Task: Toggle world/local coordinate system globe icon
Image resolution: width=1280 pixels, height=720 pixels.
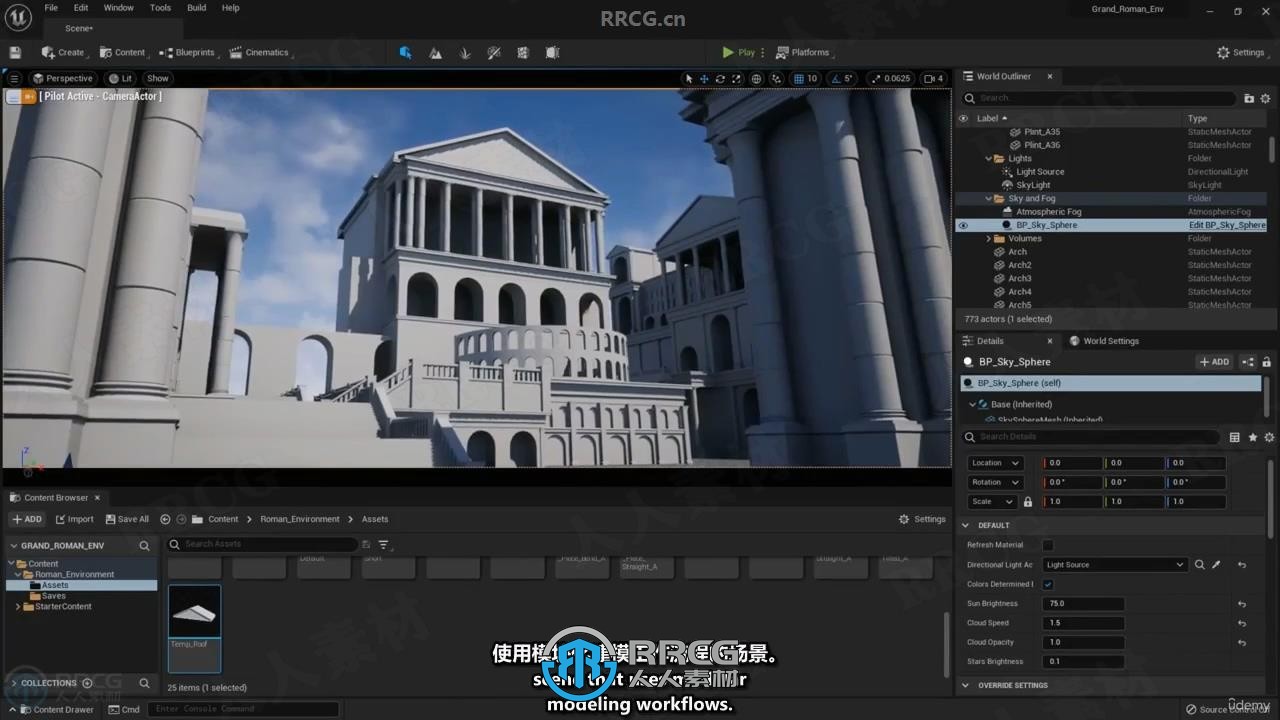Action: click(x=757, y=78)
